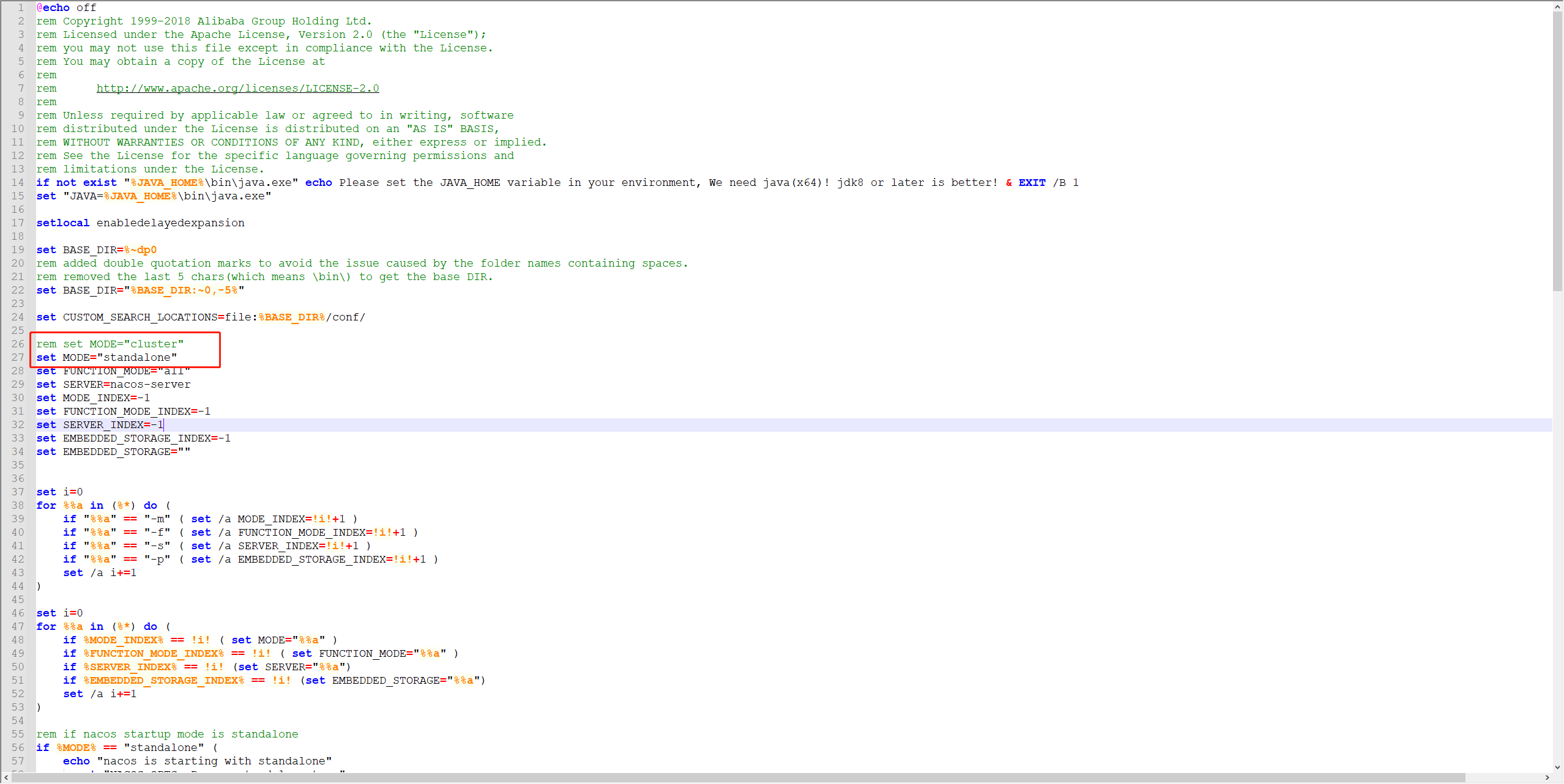Click the commented MODE="cluster" line
This screenshot has width=1564, height=784.
(110, 344)
